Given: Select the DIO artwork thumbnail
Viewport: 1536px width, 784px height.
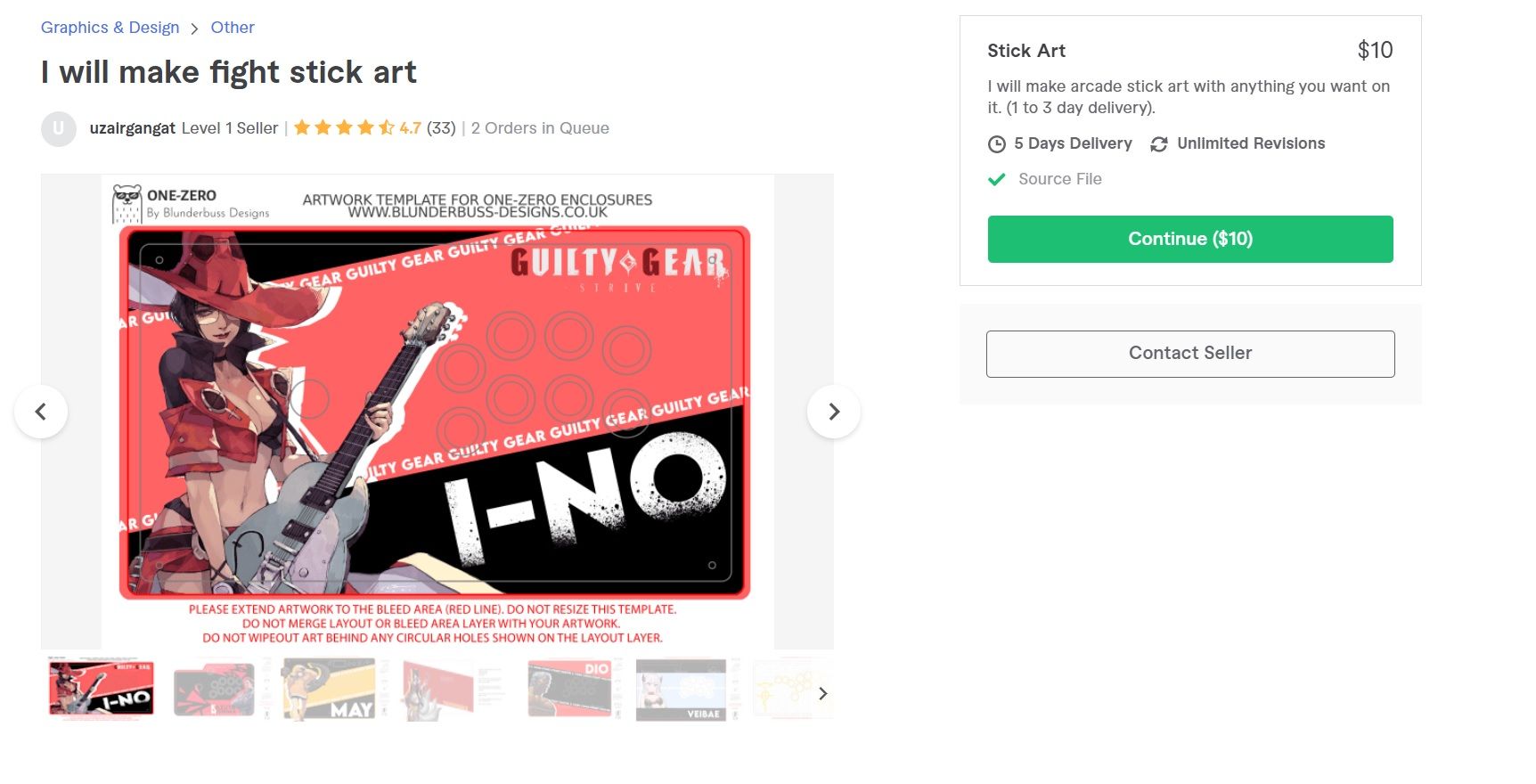Looking at the screenshot, I should (x=569, y=689).
